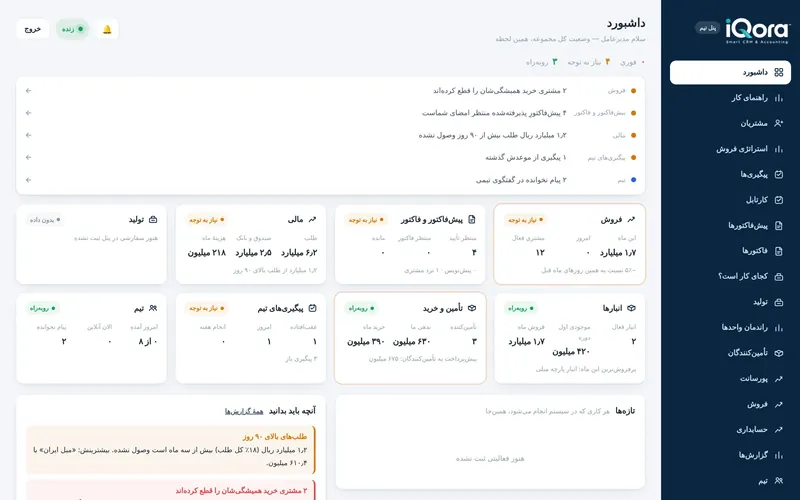
Task: Click the مالی card trend icon
Action: point(312,219)
